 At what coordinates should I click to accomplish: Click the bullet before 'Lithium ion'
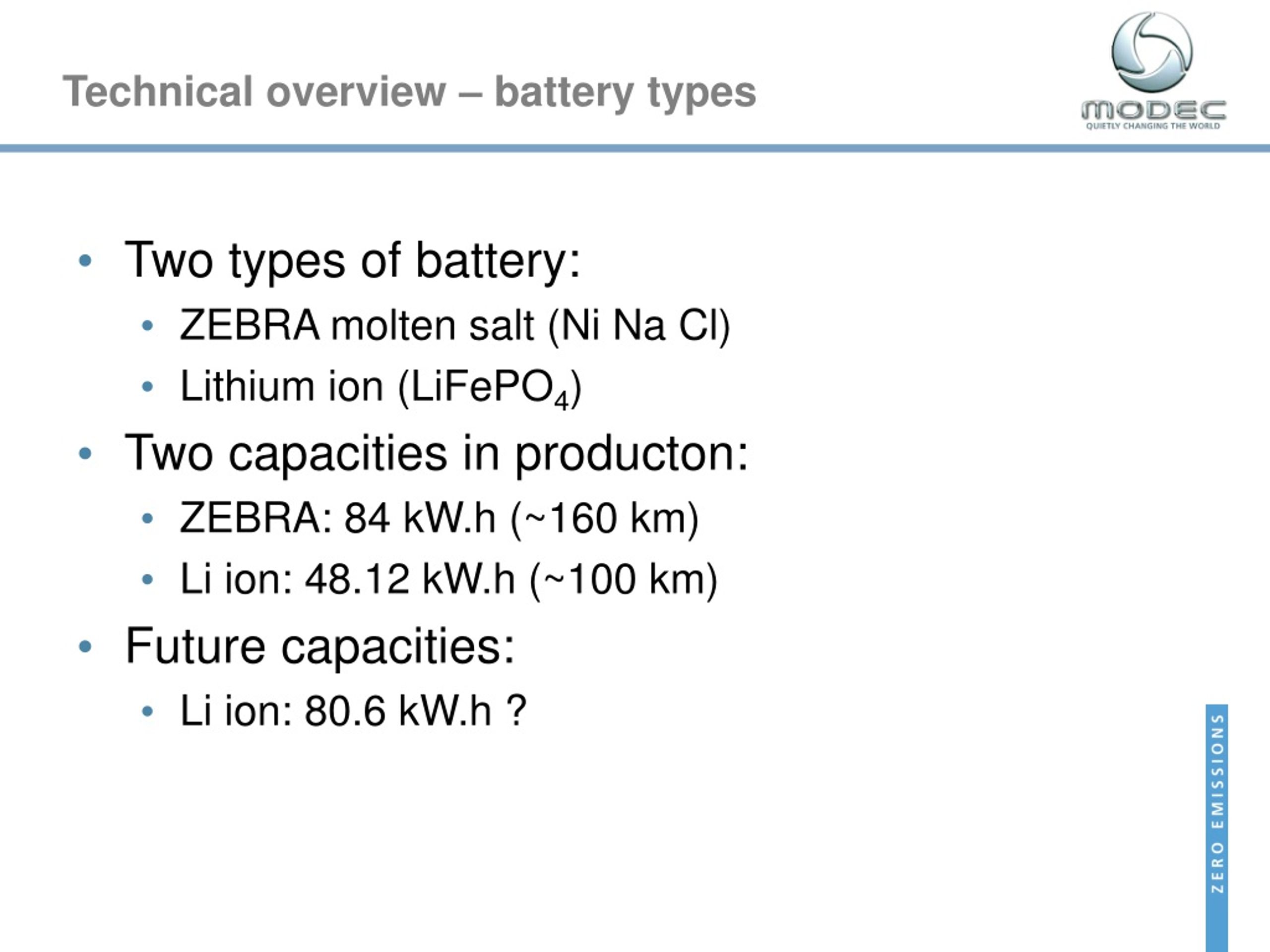click(147, 387)
